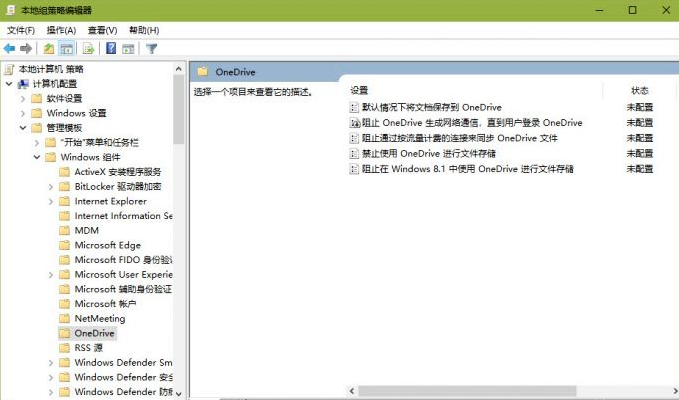Open the 查看(V) menu
This screenshot has height=400, width=679.
102,30
